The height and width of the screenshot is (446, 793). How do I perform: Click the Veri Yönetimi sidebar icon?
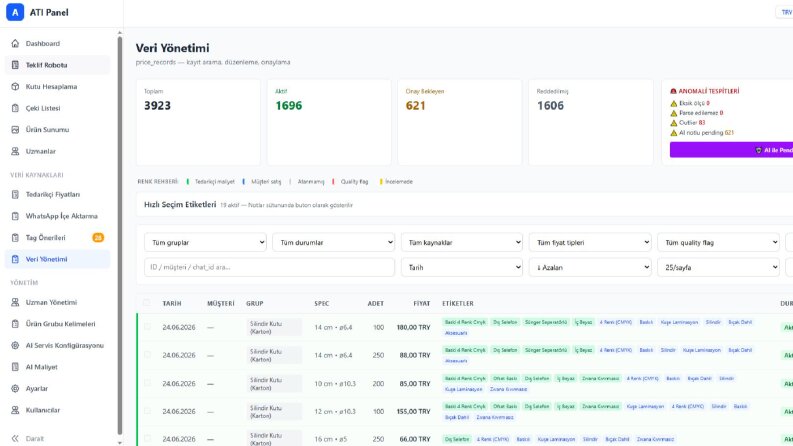[x=15, y=259]
